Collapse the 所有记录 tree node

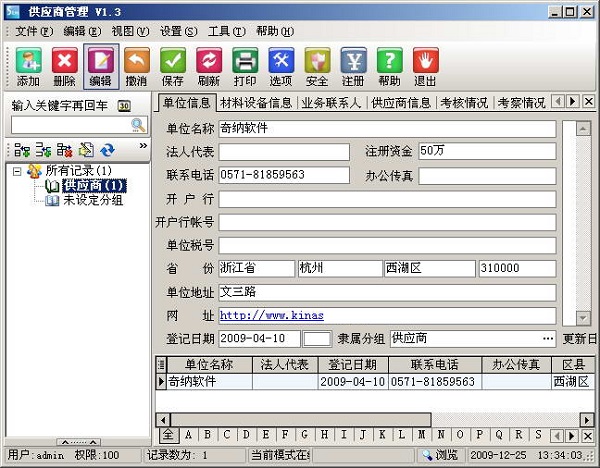click(19, 171)
